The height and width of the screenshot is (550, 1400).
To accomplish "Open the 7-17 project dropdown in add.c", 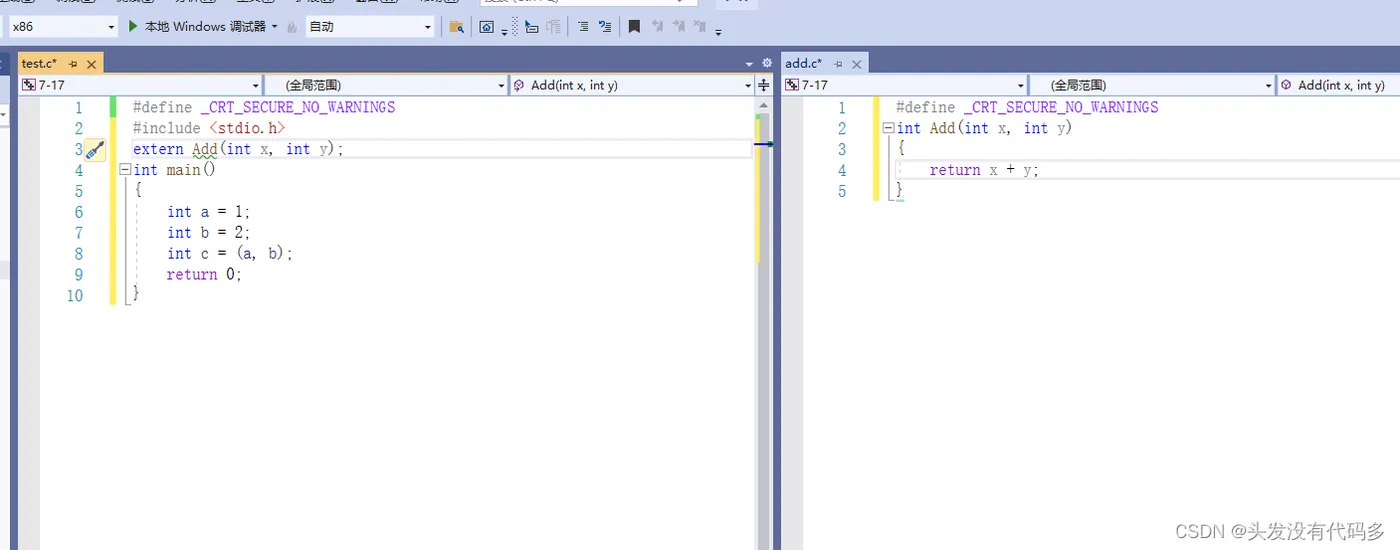I will tap(905, 85).
